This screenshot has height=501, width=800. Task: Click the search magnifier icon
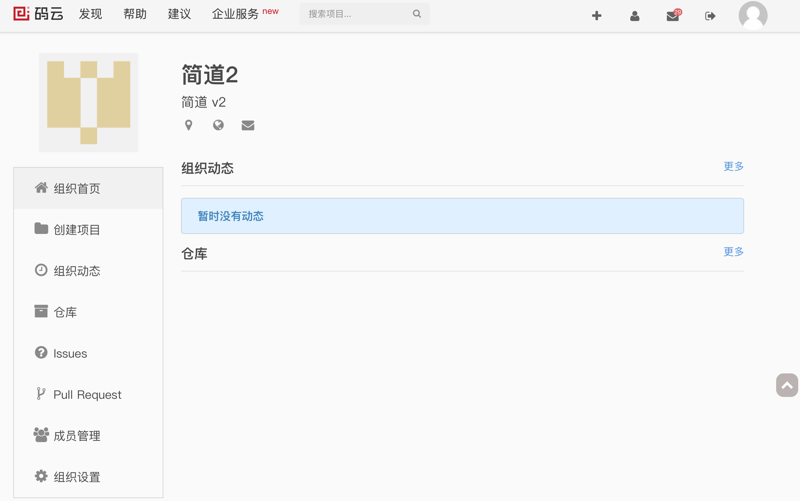coord(417,14)
